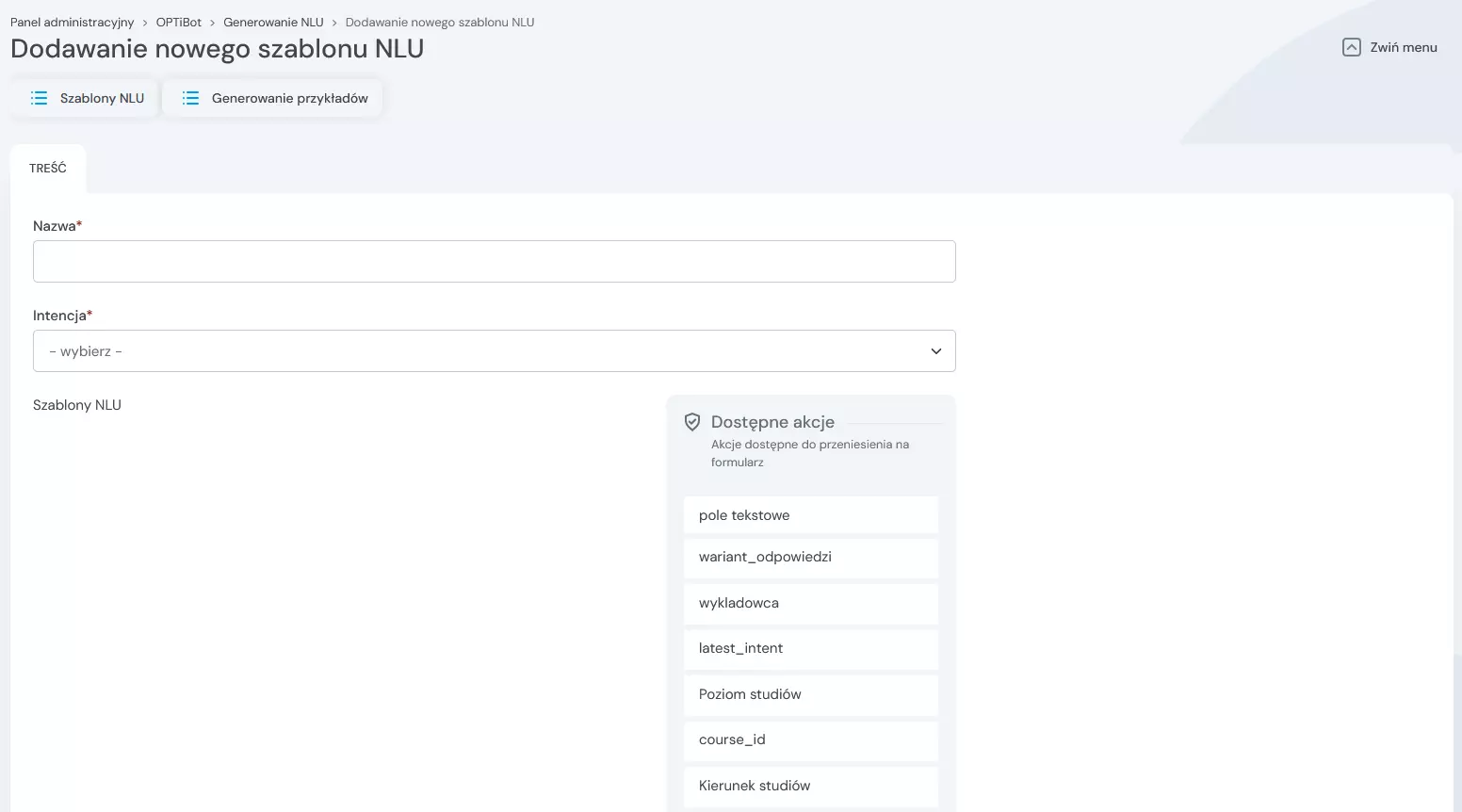1462x812 pixels.
Task: Expand the wybierz selection list
Action: (495, 350)
